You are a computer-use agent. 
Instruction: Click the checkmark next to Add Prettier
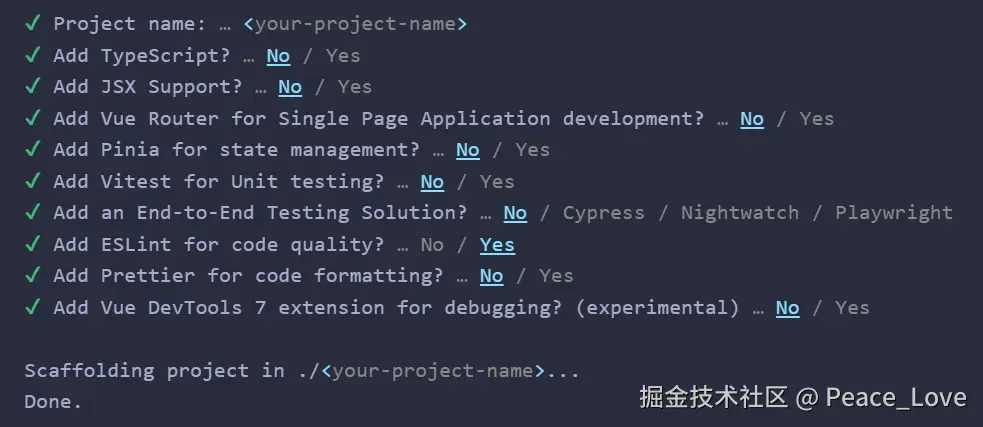(33, 275)
